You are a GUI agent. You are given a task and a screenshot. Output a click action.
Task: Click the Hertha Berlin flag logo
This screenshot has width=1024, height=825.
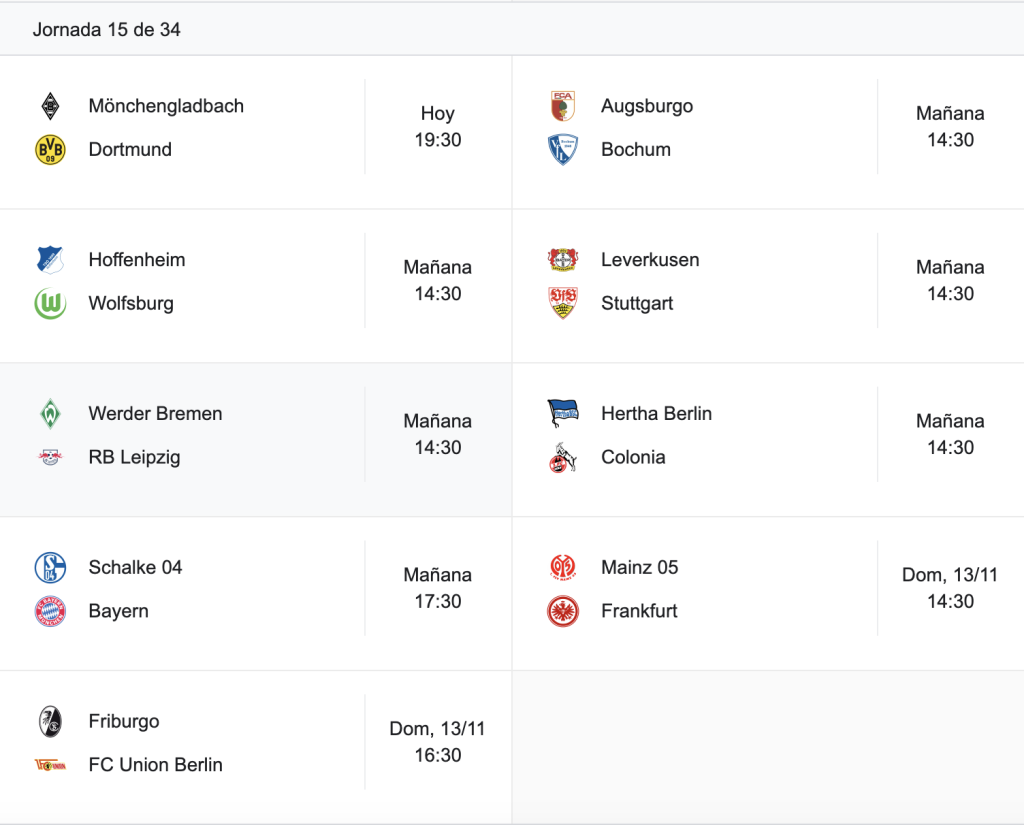pyautogui.click(x=563, y=413)
